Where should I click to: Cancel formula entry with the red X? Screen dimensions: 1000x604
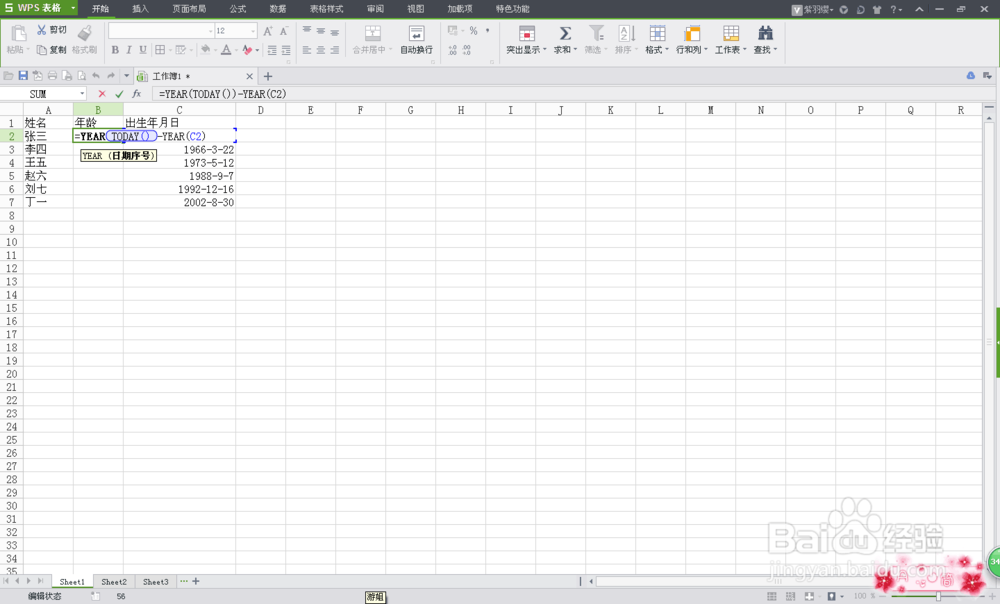coord(102,94)
